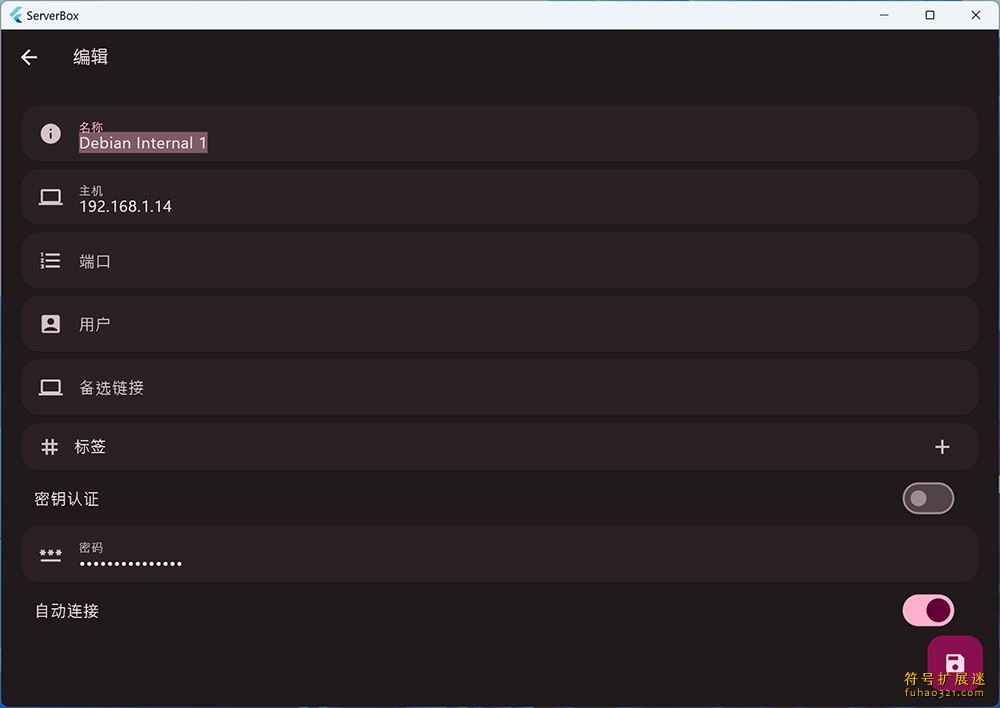Viewport: 1000px width, 708px height.
Task: Click the hash icon beside 标签
Action: pyautogui.click(x=49, y=446)
